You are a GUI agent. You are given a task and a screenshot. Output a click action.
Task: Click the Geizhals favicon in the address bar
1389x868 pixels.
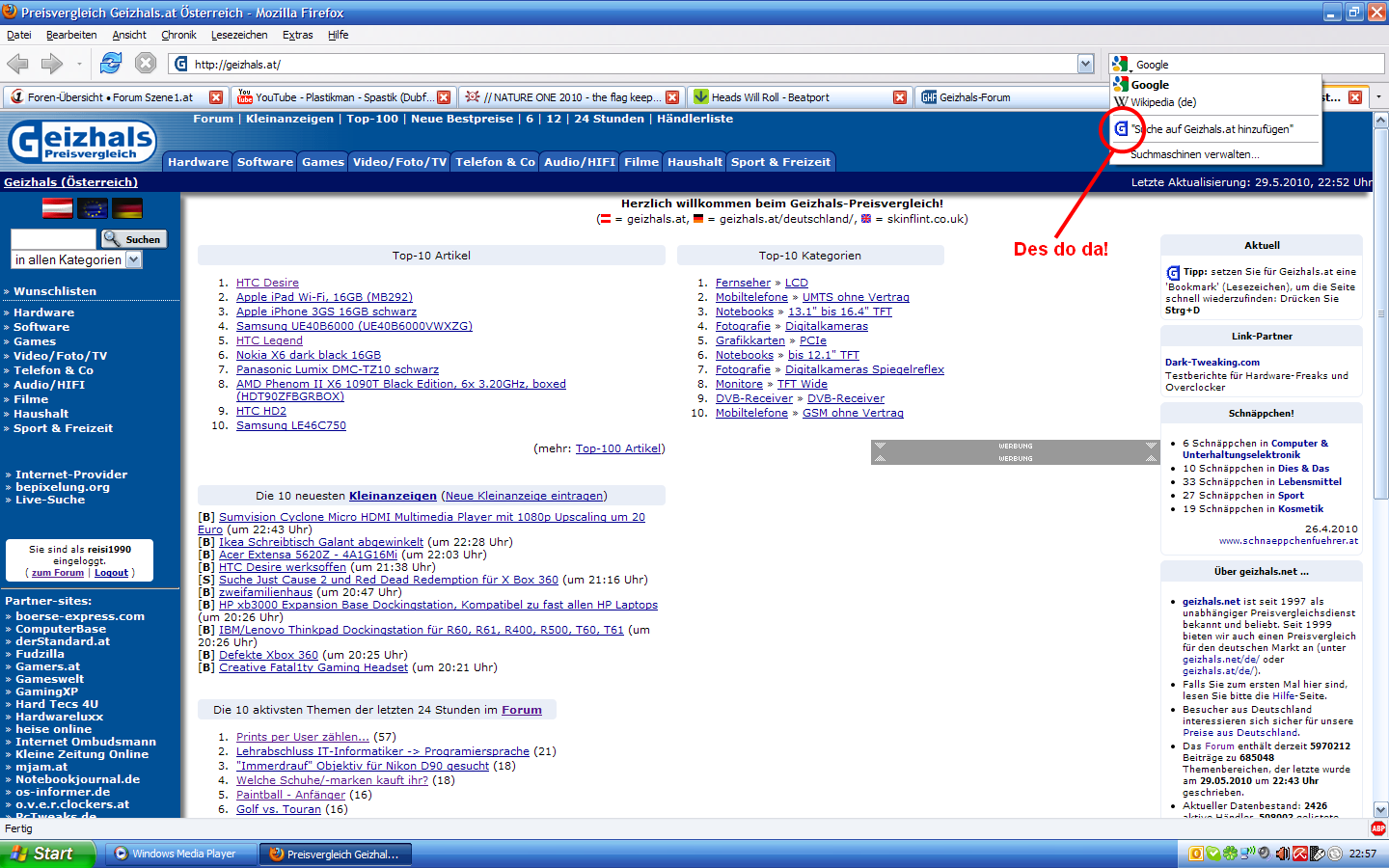pos(181,64)
